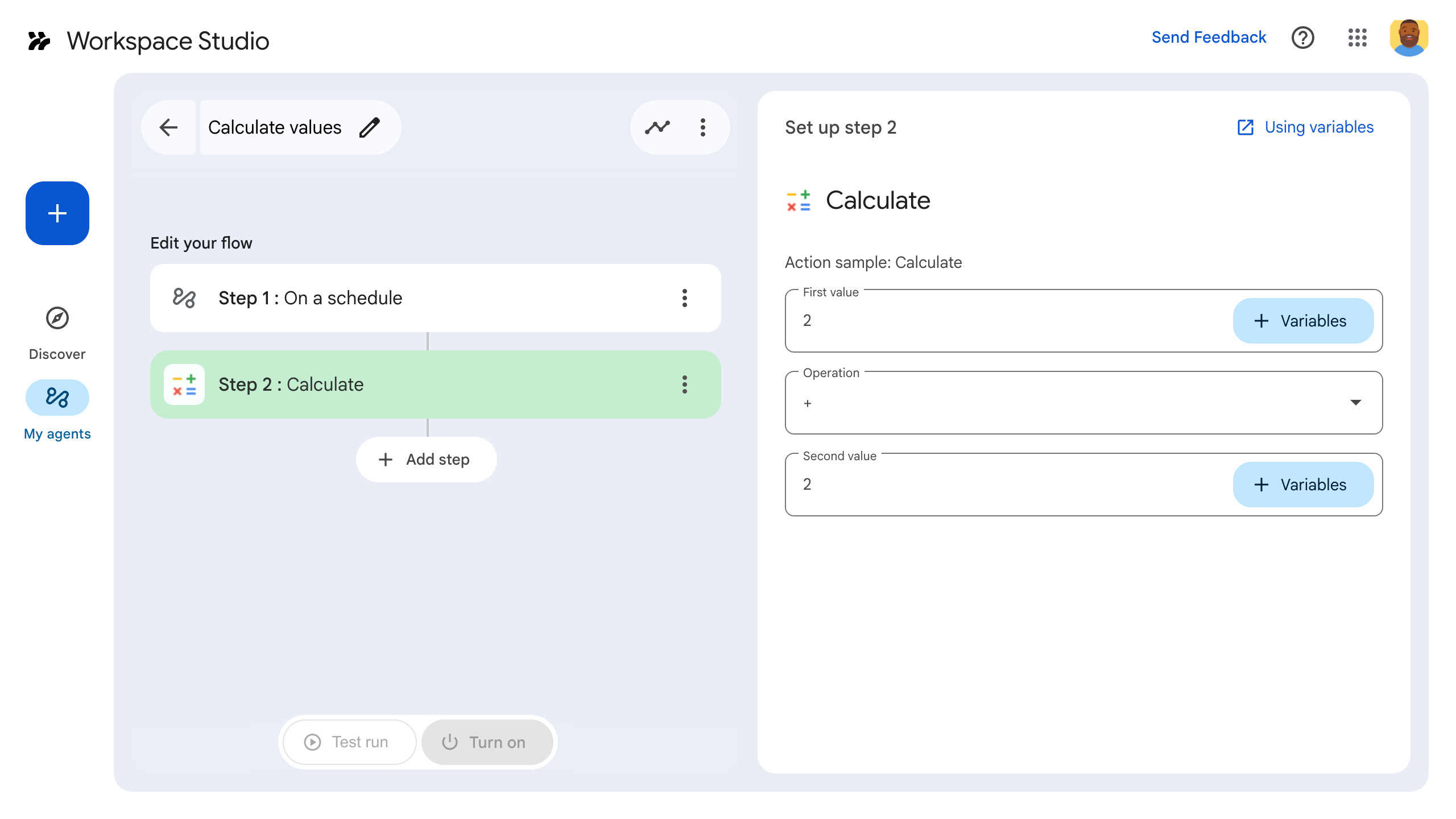Click Send Feedback
This screenshot has height=819, width=1456.
[x=1209, y=37]
